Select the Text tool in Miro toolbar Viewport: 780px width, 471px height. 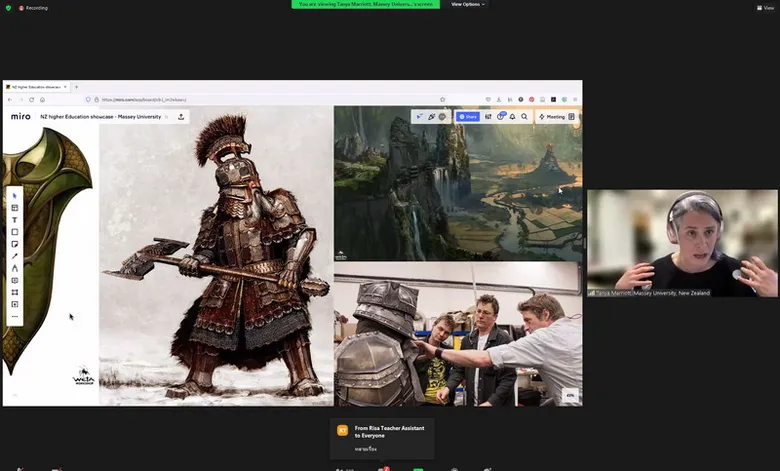pyautogui.click(x=14, y=220)
